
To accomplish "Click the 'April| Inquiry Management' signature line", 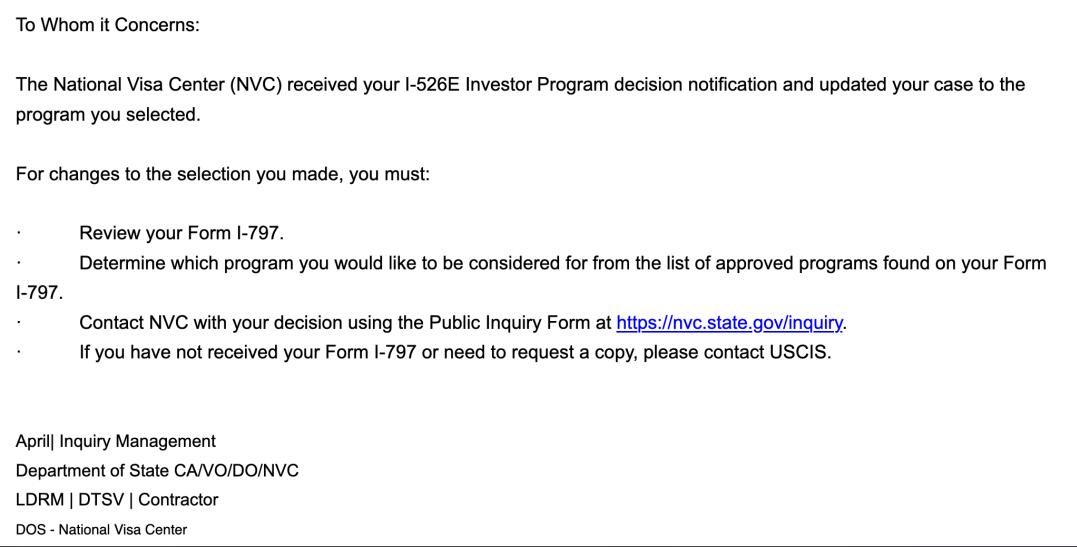I will tap(115, 441).
